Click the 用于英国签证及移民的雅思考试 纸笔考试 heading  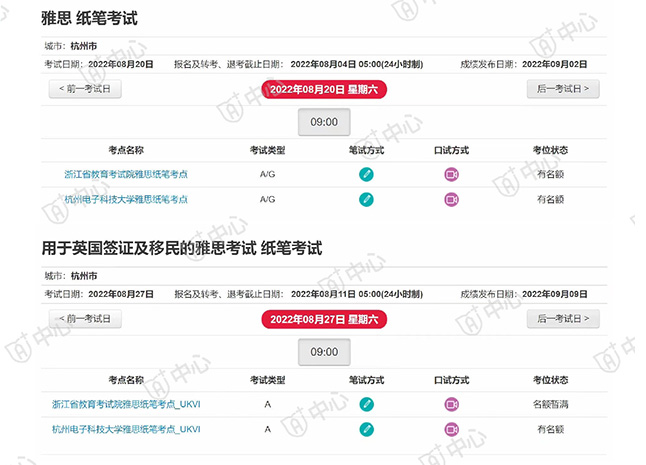point(182,248)
